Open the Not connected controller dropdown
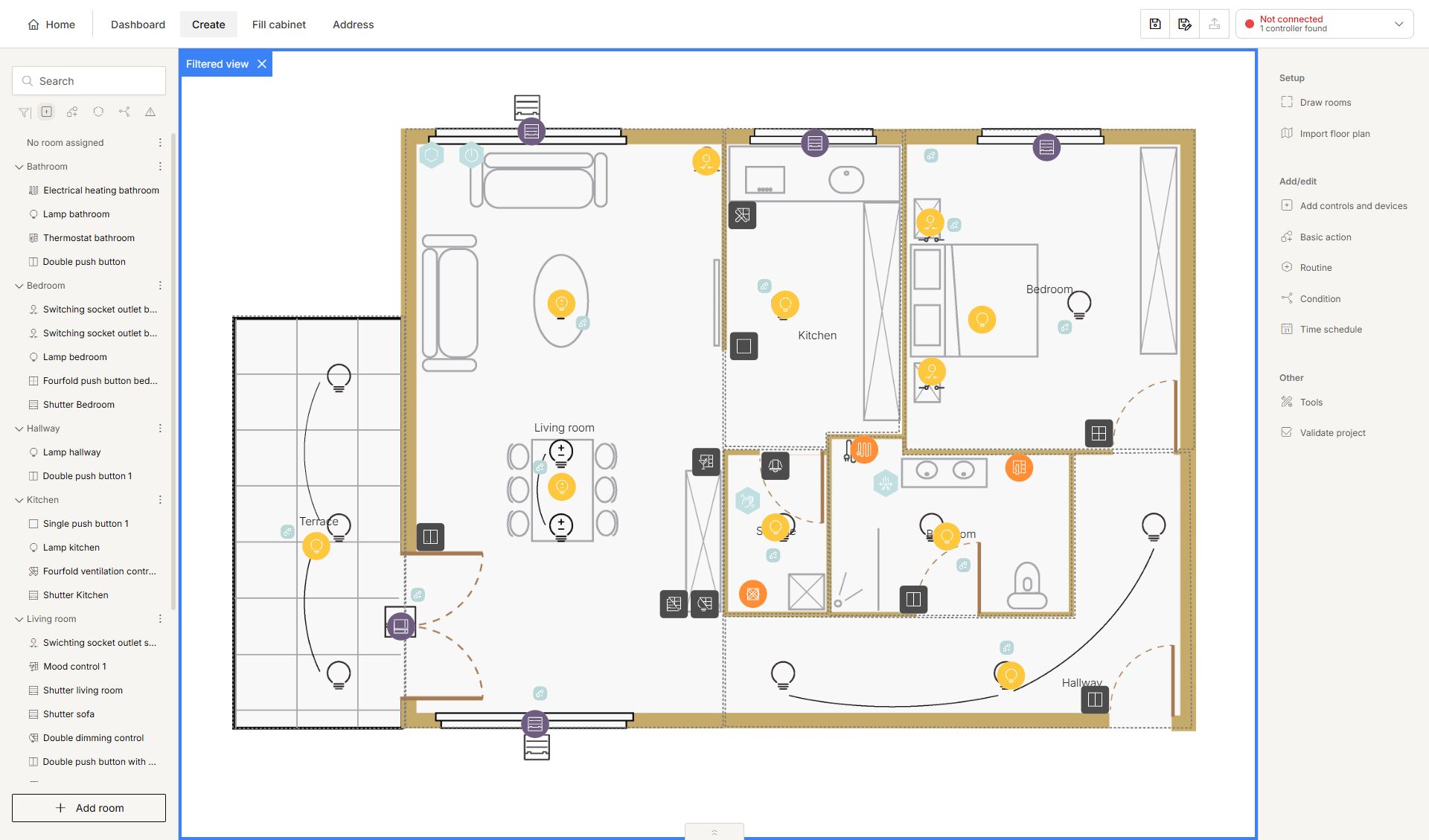 tap(1325, 24)
